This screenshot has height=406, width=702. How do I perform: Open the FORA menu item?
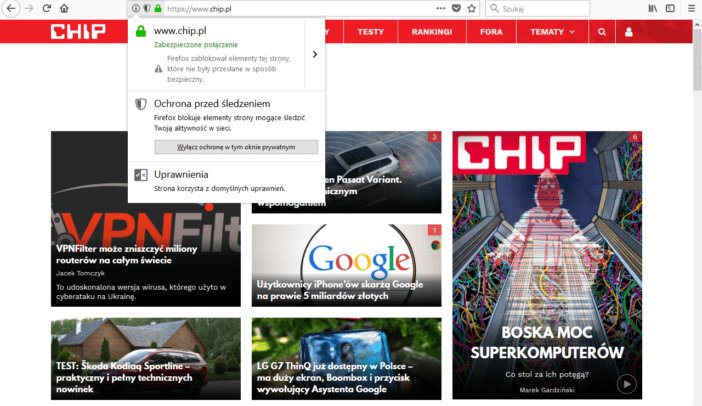tap(491, 32)
